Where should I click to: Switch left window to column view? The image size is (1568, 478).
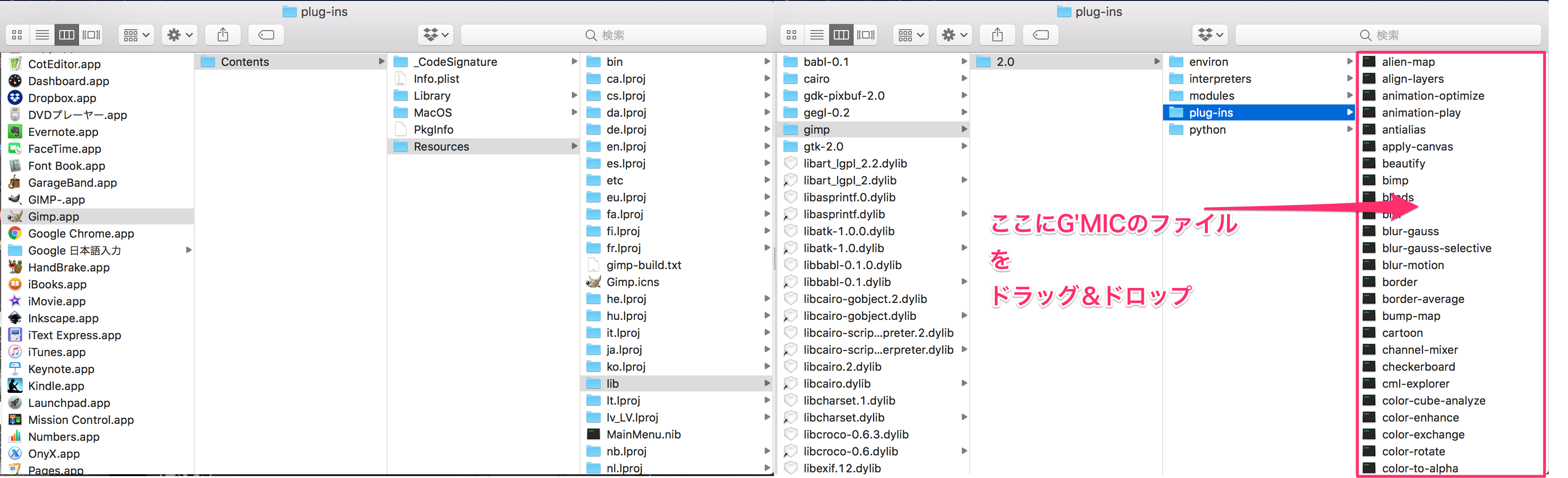[67, 35]
